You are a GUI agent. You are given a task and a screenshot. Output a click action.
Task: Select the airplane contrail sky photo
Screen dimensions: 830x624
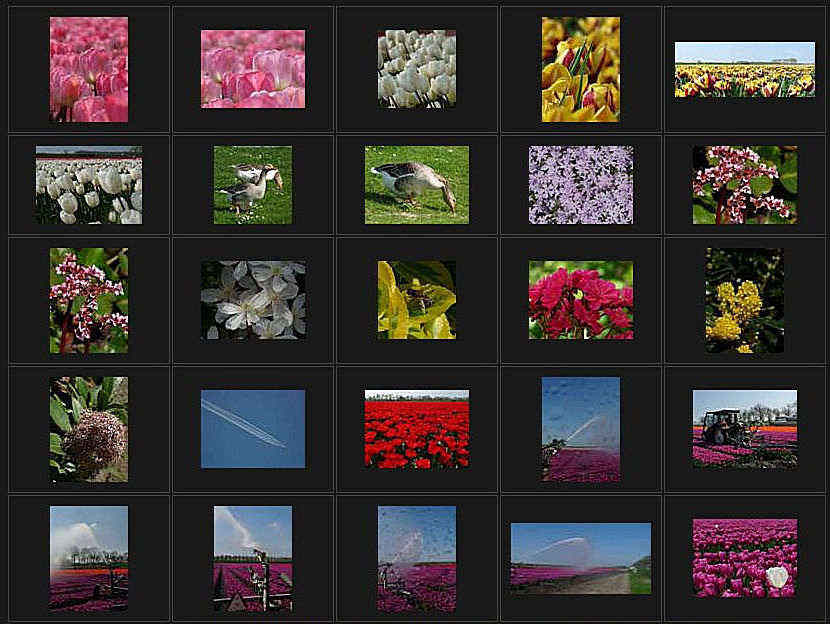pos(253,429)
